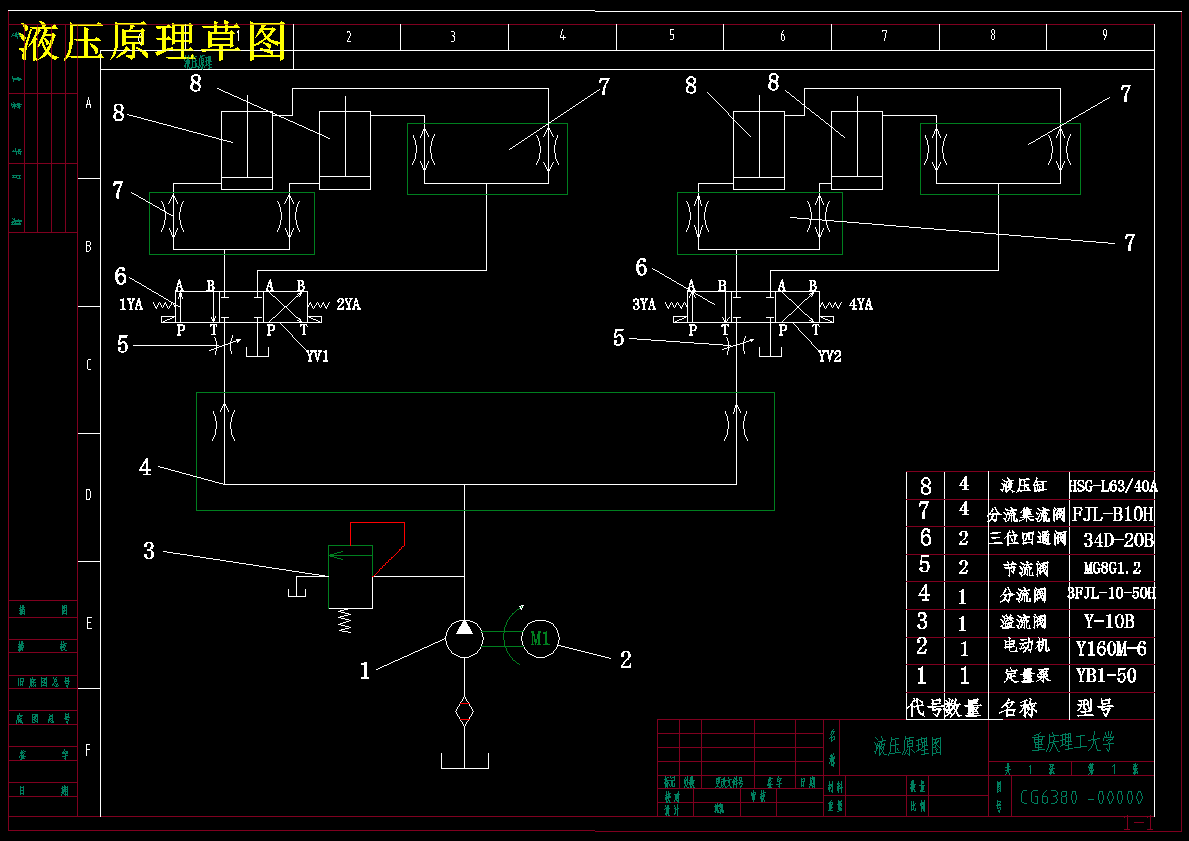Click the part name 三位四通阀 in the table
1189x841 pixels.
1027,539
